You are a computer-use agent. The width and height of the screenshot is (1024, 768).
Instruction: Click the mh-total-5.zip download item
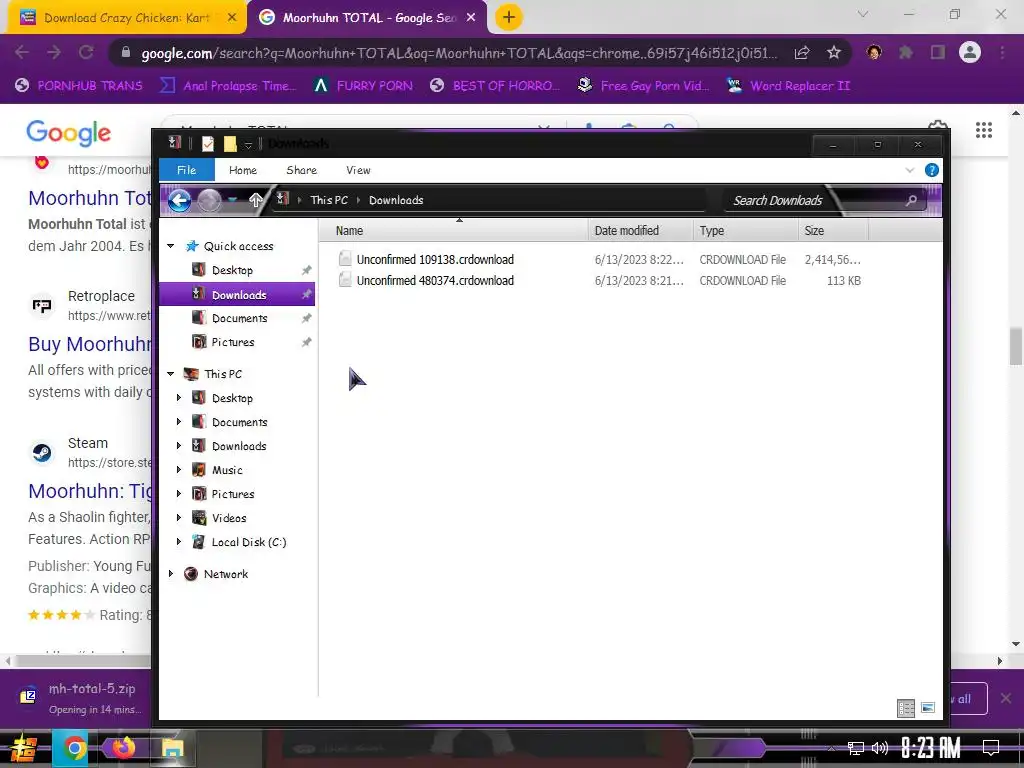[82, 697]
